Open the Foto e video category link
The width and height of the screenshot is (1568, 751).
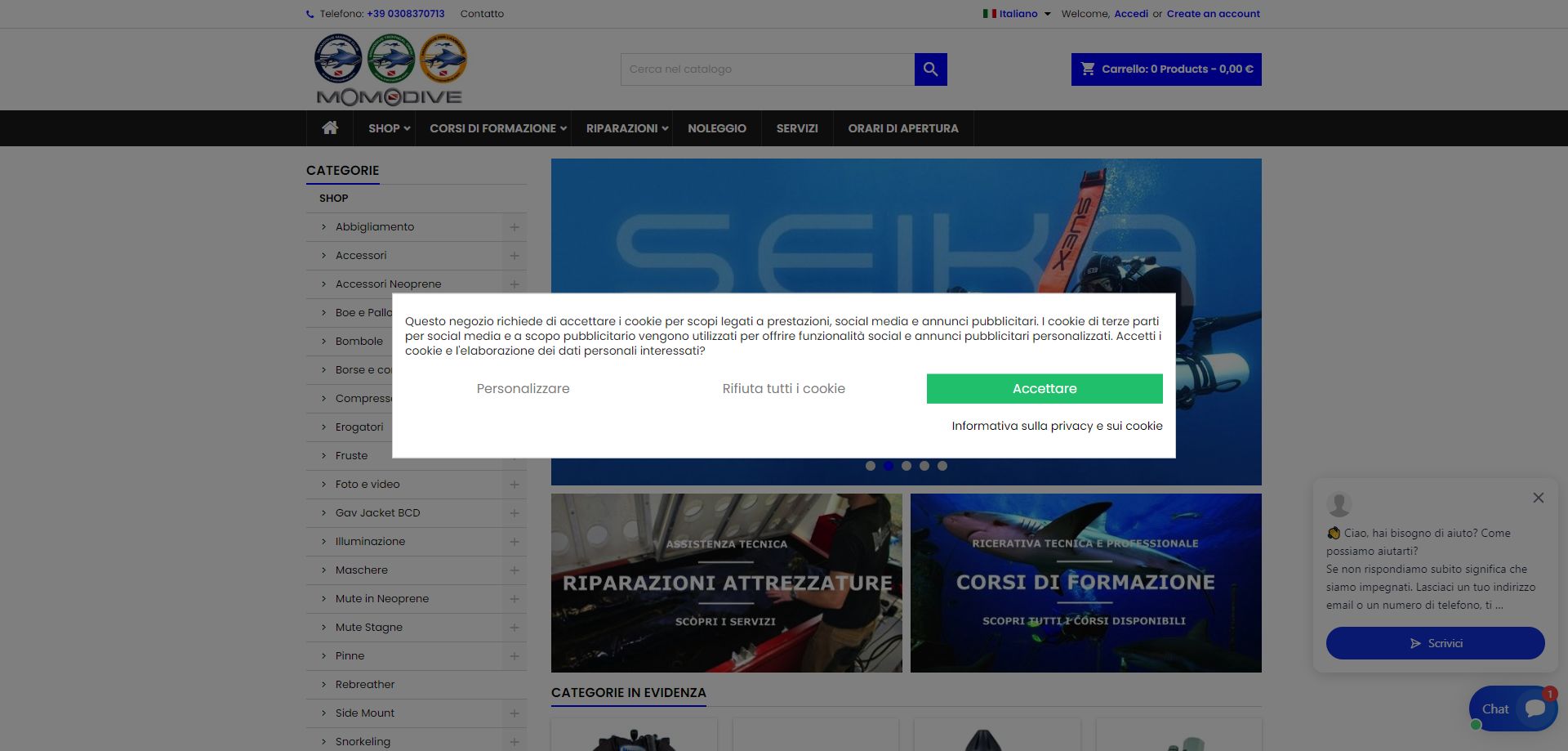click(367, 485)
